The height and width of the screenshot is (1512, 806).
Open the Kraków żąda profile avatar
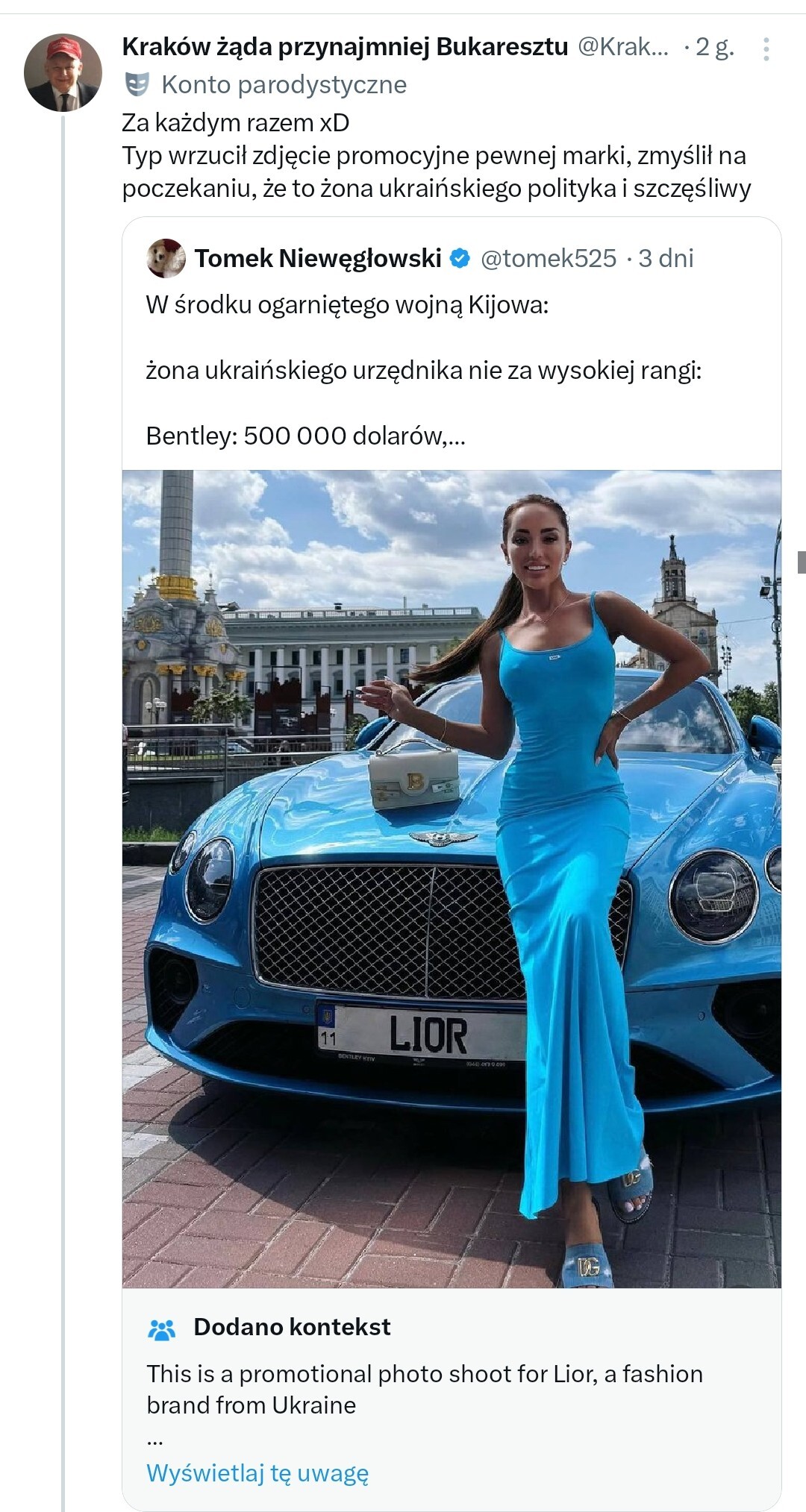pos(63,72)
